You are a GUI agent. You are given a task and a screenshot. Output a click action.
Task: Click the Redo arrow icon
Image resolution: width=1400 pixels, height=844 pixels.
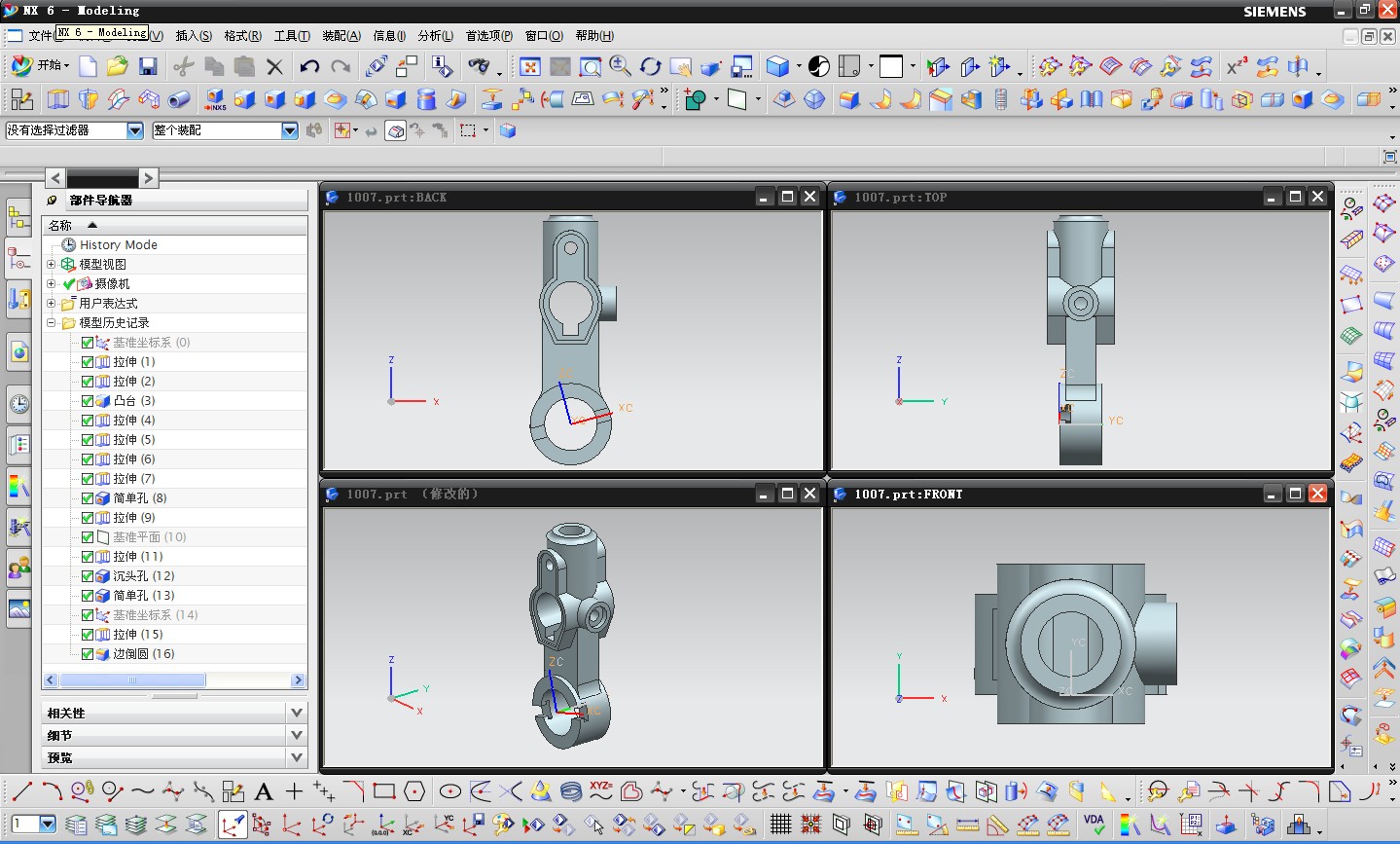tap(340, 66)
